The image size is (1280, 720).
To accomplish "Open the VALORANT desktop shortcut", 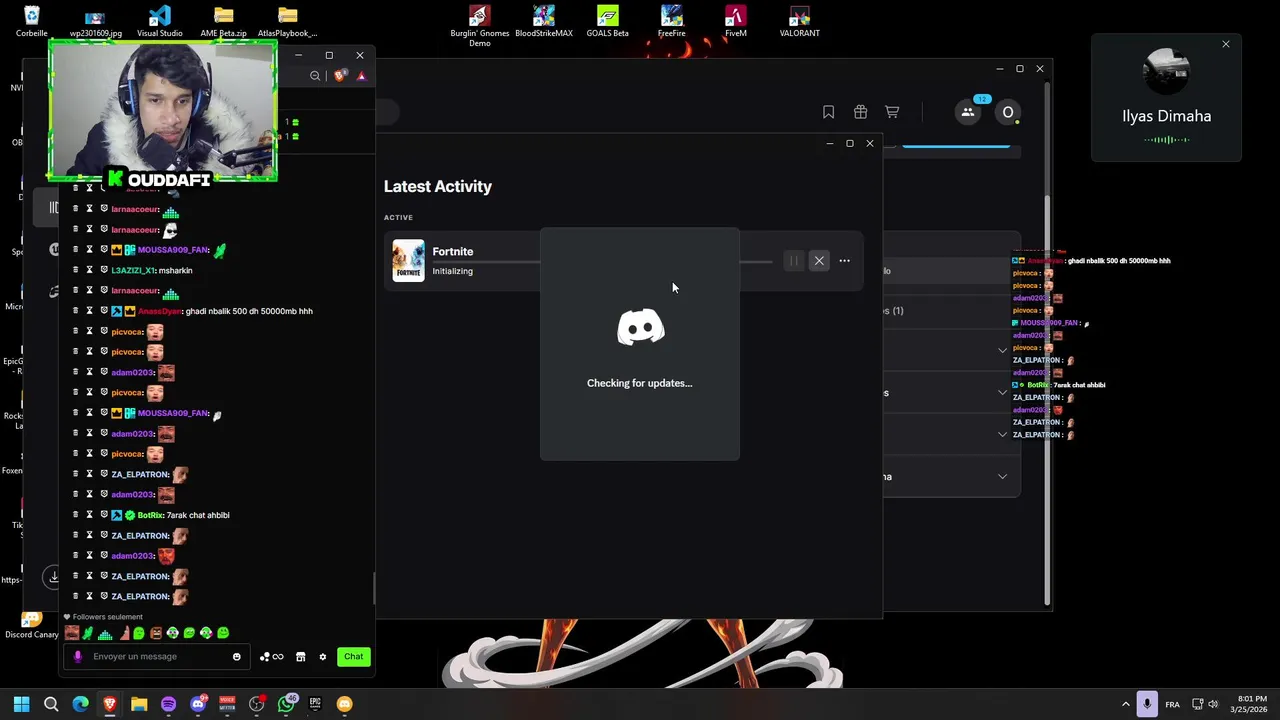I will (799, 21).
